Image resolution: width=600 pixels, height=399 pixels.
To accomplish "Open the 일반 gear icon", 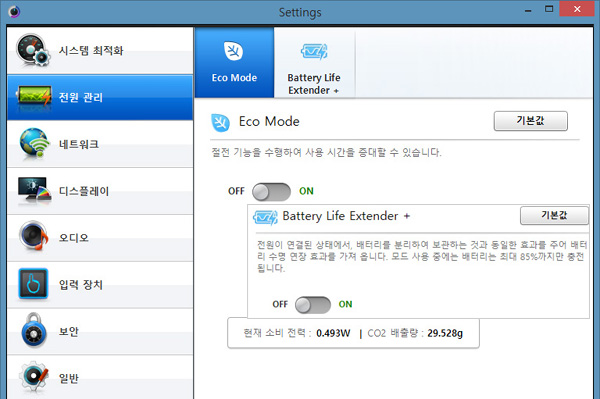I will click(34, 377).
